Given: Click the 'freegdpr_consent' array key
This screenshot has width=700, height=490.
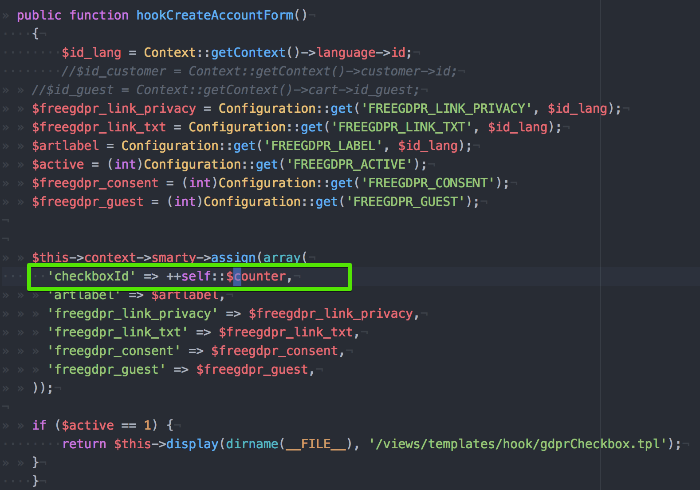Looking at the screenshot, I should 106,350.
